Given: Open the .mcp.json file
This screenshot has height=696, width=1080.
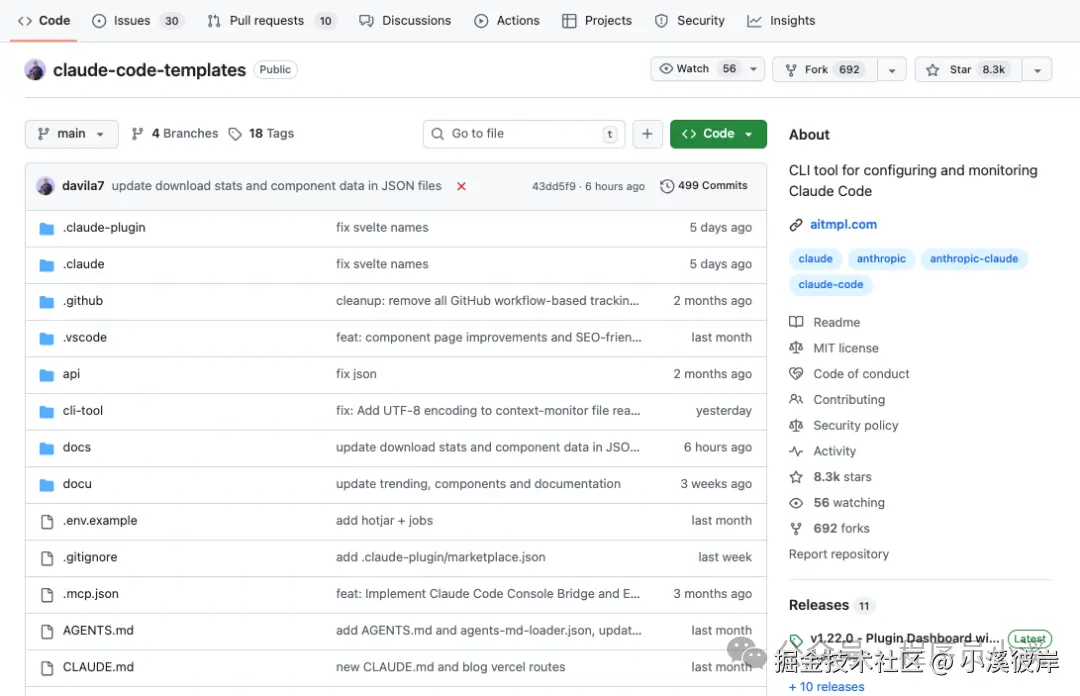Looking at the screenshot, I should click(x=91, y=593).
